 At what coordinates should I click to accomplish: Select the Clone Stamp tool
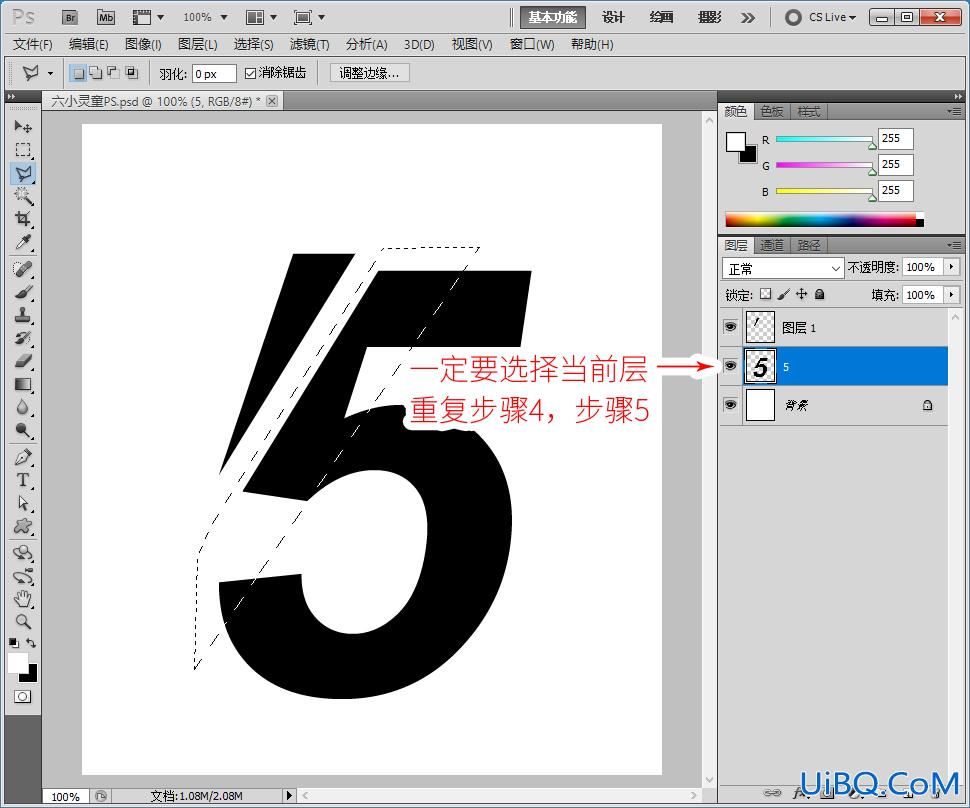coord(23,316)
